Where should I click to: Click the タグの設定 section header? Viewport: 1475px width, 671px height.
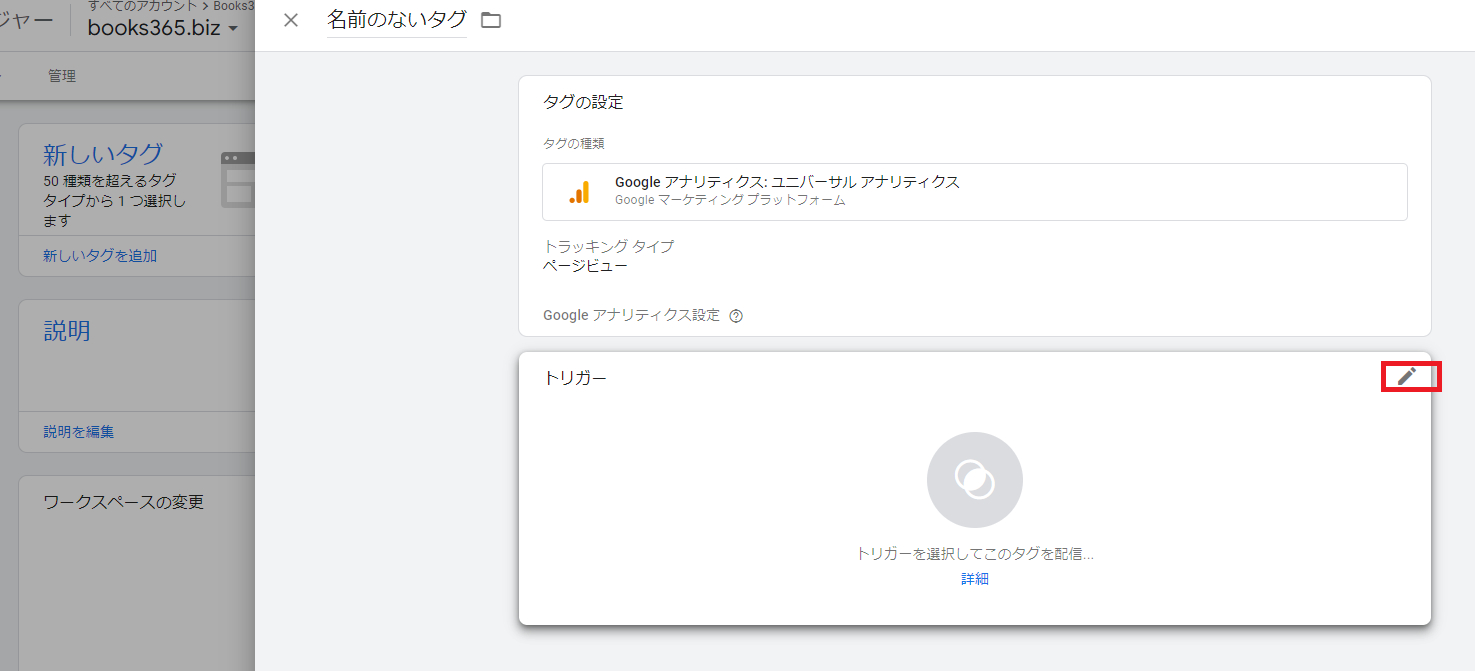(x=582, y=101)
